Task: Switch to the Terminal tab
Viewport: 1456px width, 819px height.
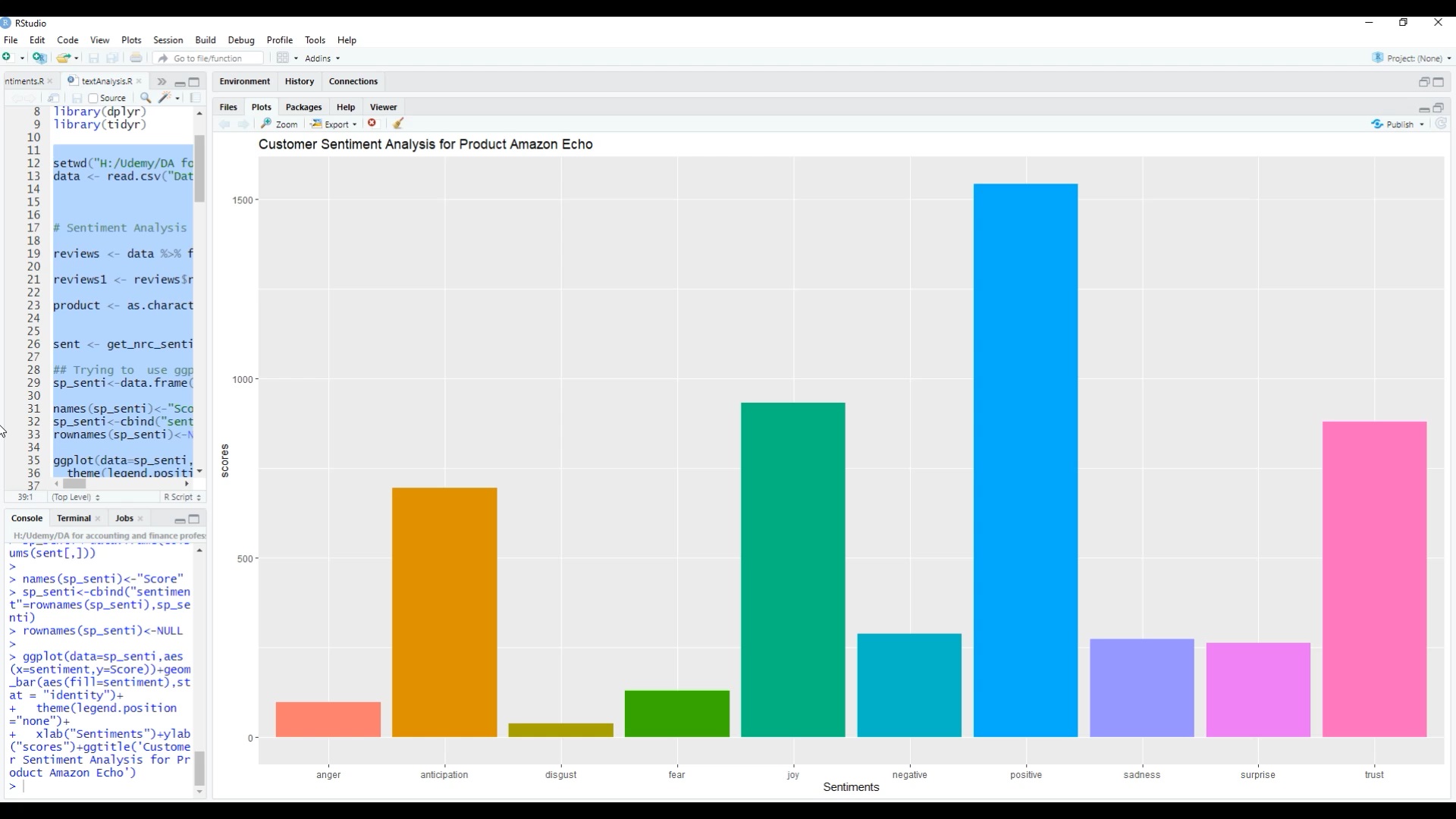Action: 74,518
